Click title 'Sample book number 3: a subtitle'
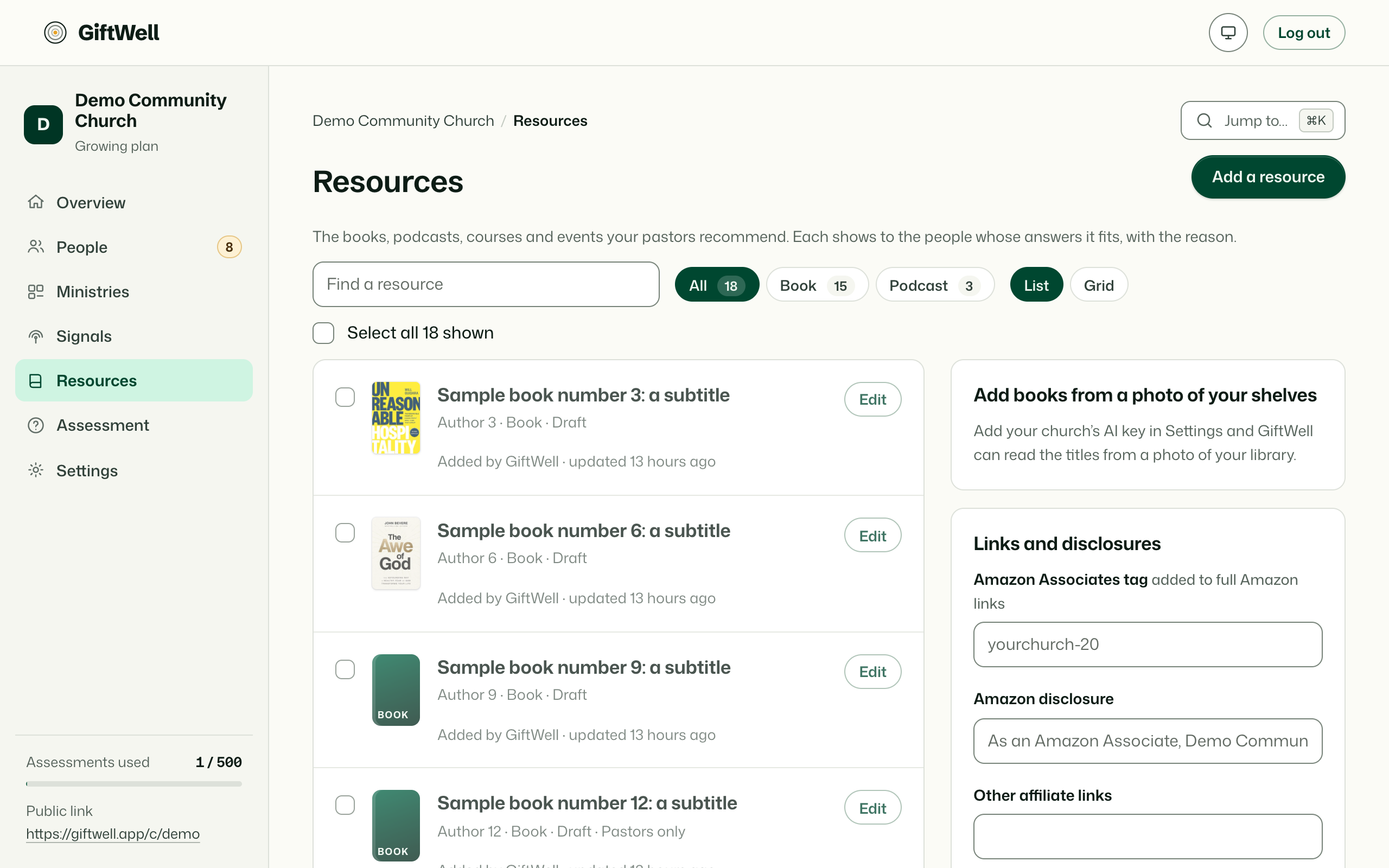Screen dimensions: 1389x868 583,395
